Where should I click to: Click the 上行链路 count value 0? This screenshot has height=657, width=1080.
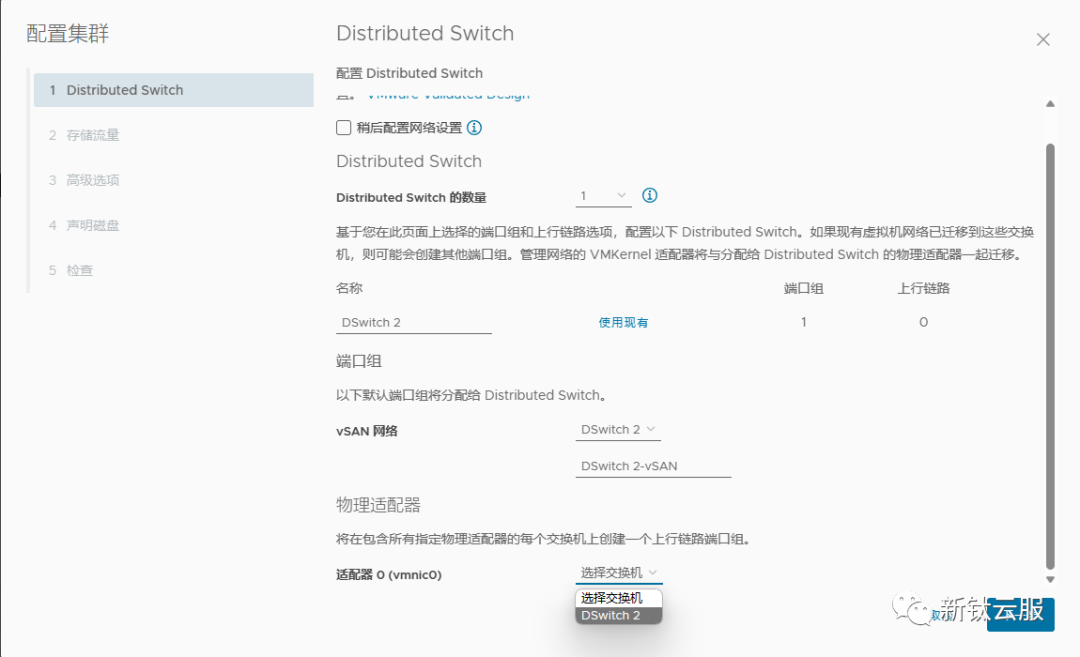(924, 322)
